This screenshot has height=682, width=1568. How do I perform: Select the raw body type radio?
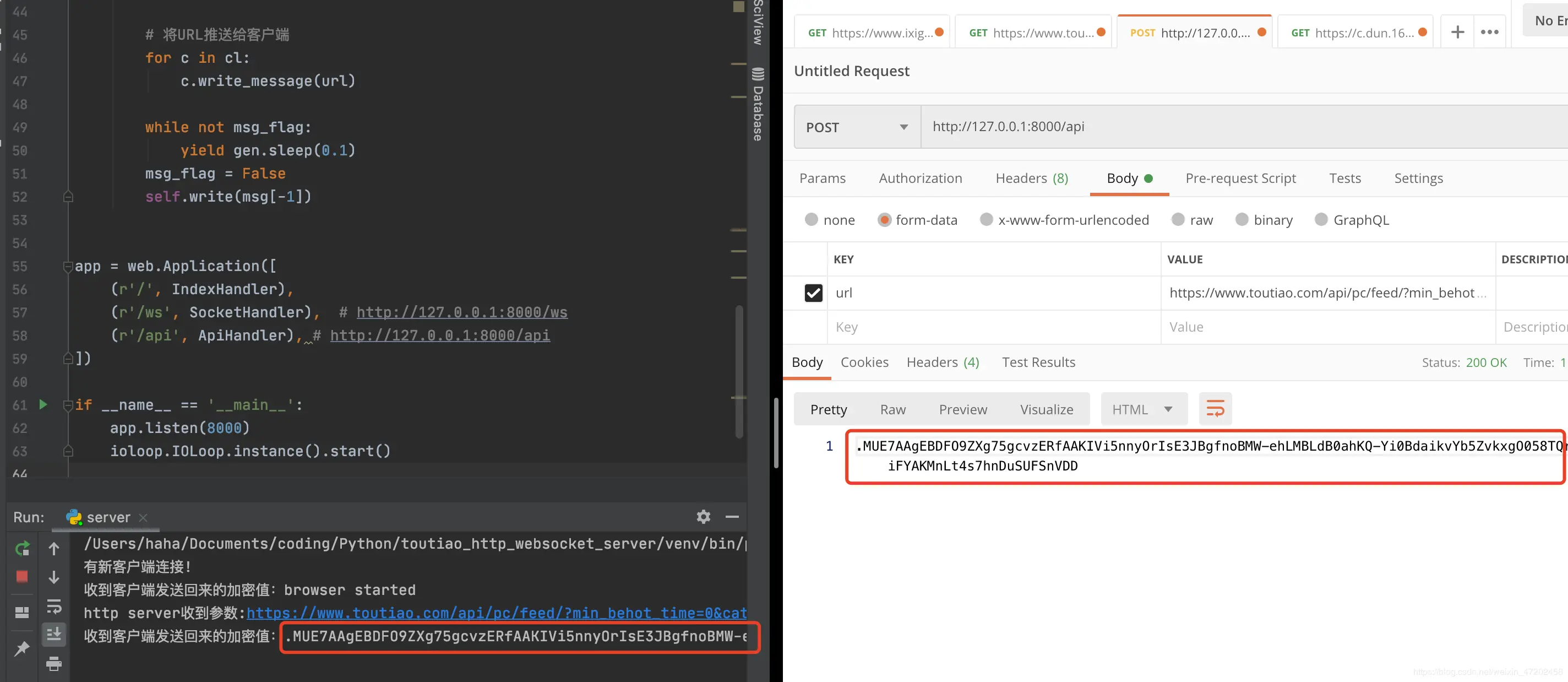point(1178,220)
